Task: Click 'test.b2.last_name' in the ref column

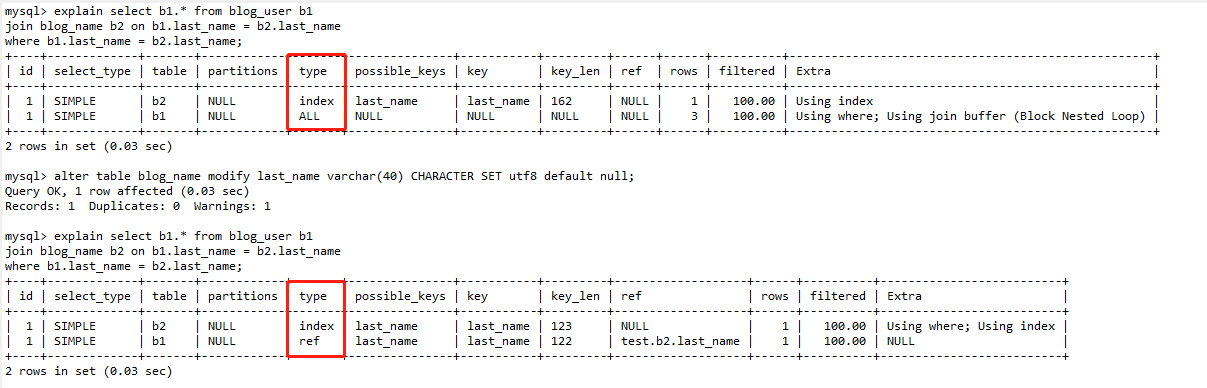Action: pos(680,341)
